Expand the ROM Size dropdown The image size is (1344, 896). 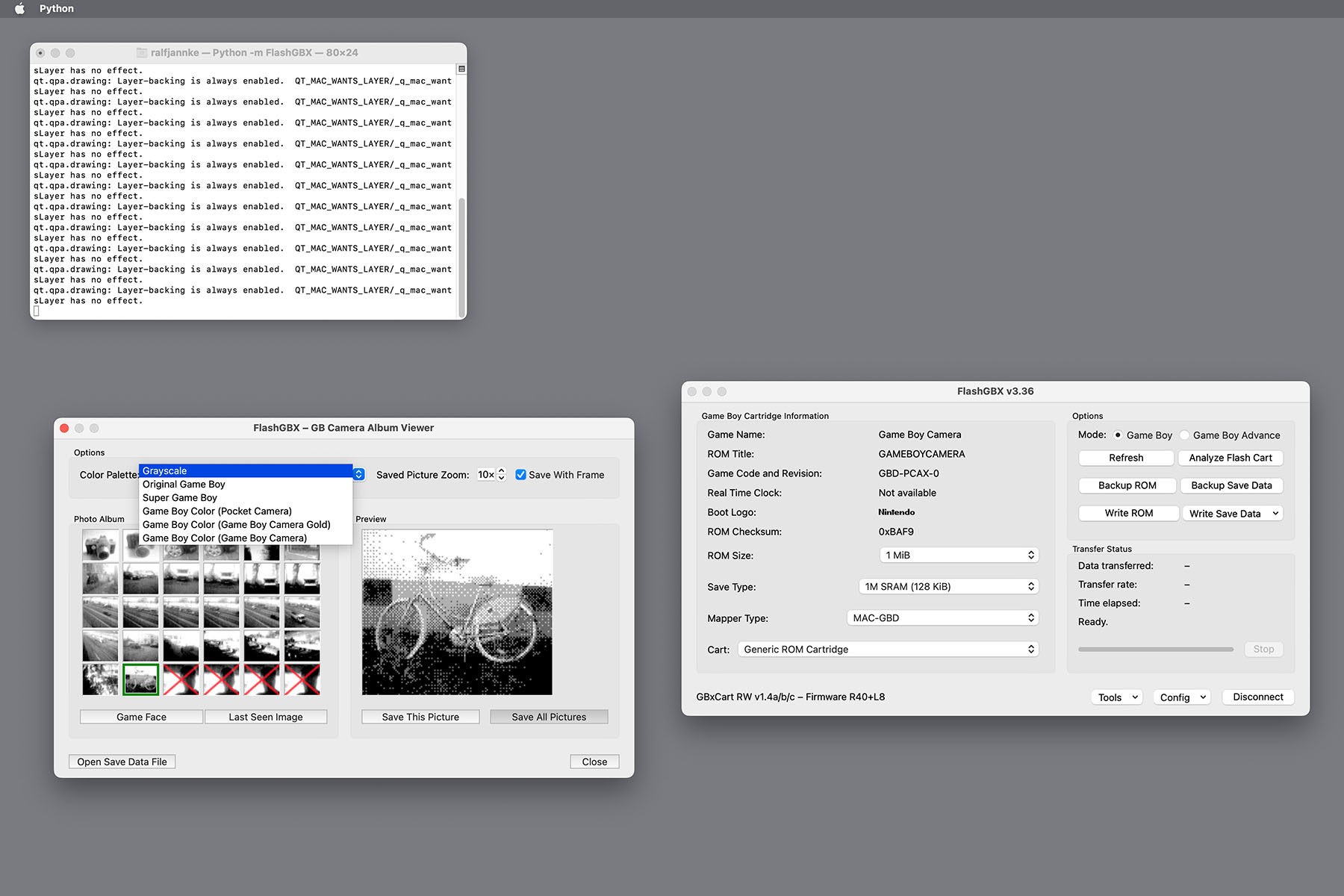coord(959,556)
